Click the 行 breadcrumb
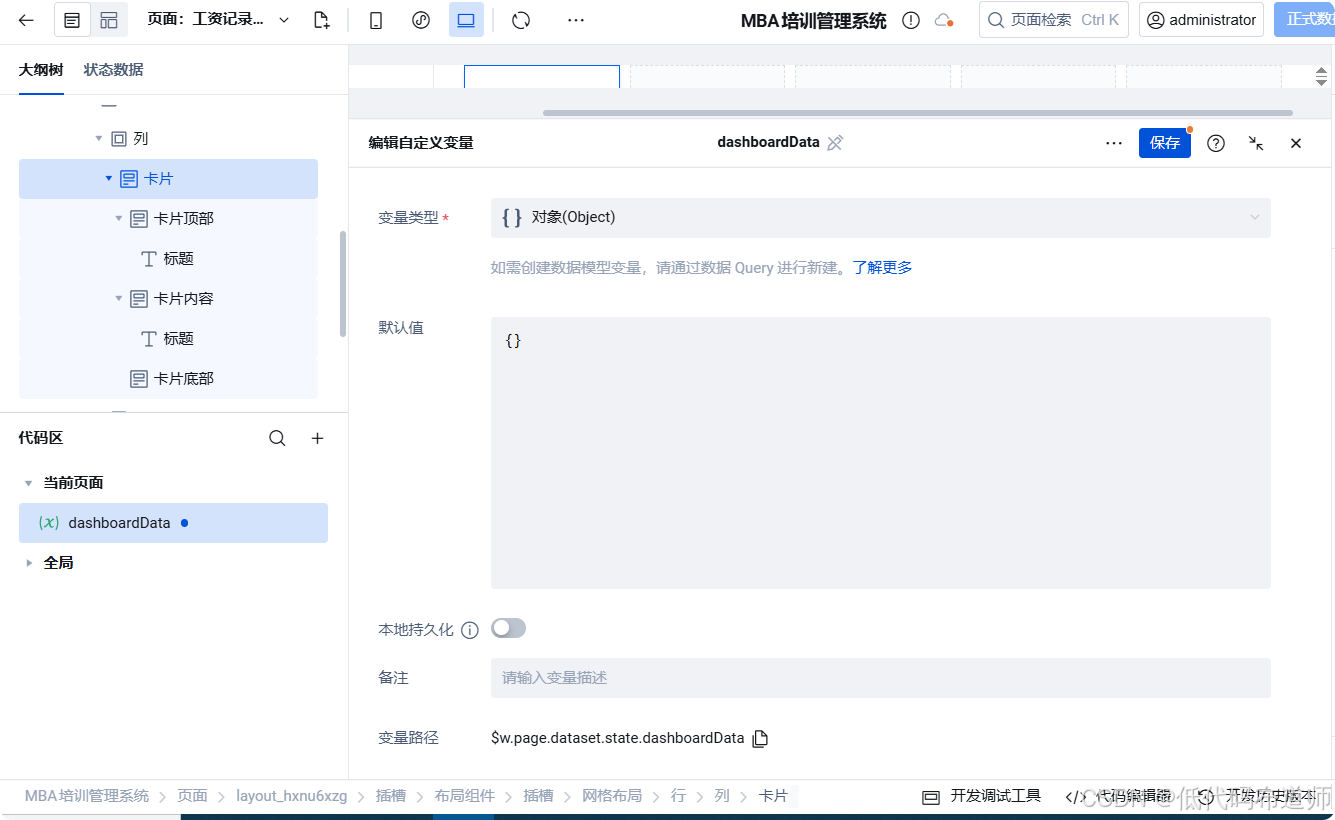The image size is (1335, 820). 678,796
